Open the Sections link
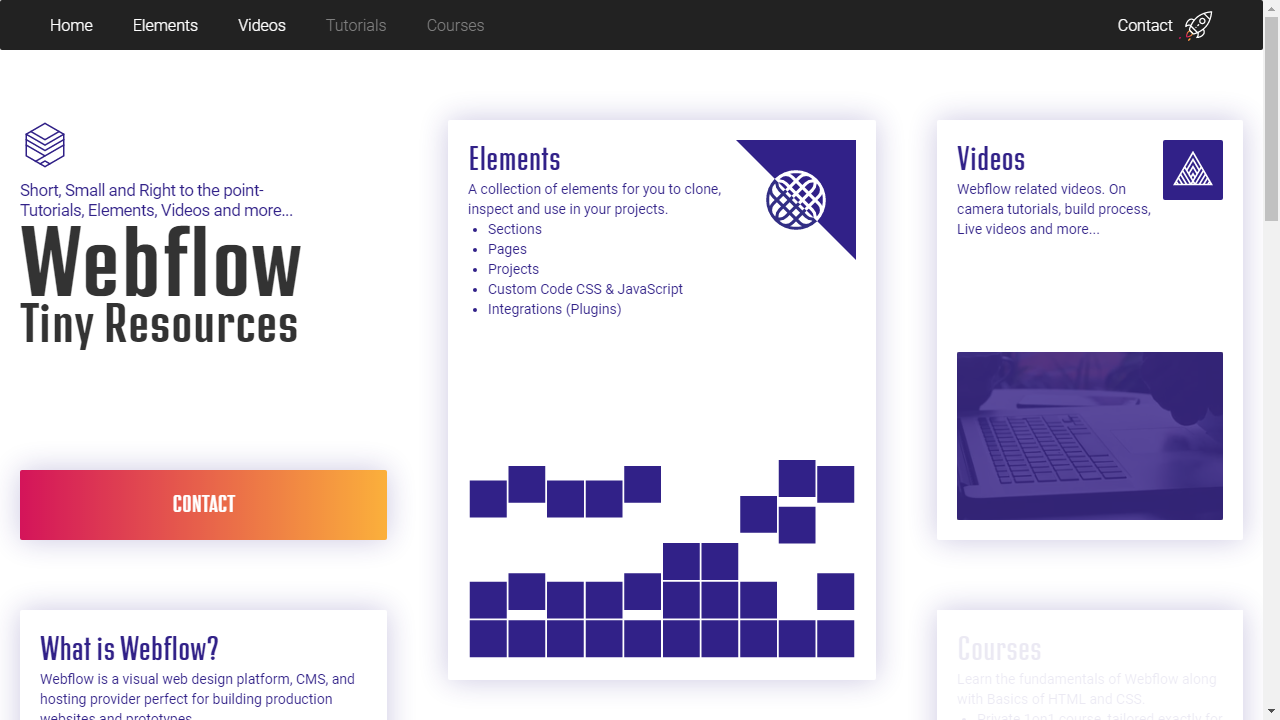1280x720 pixels. (x=514, y=229)
